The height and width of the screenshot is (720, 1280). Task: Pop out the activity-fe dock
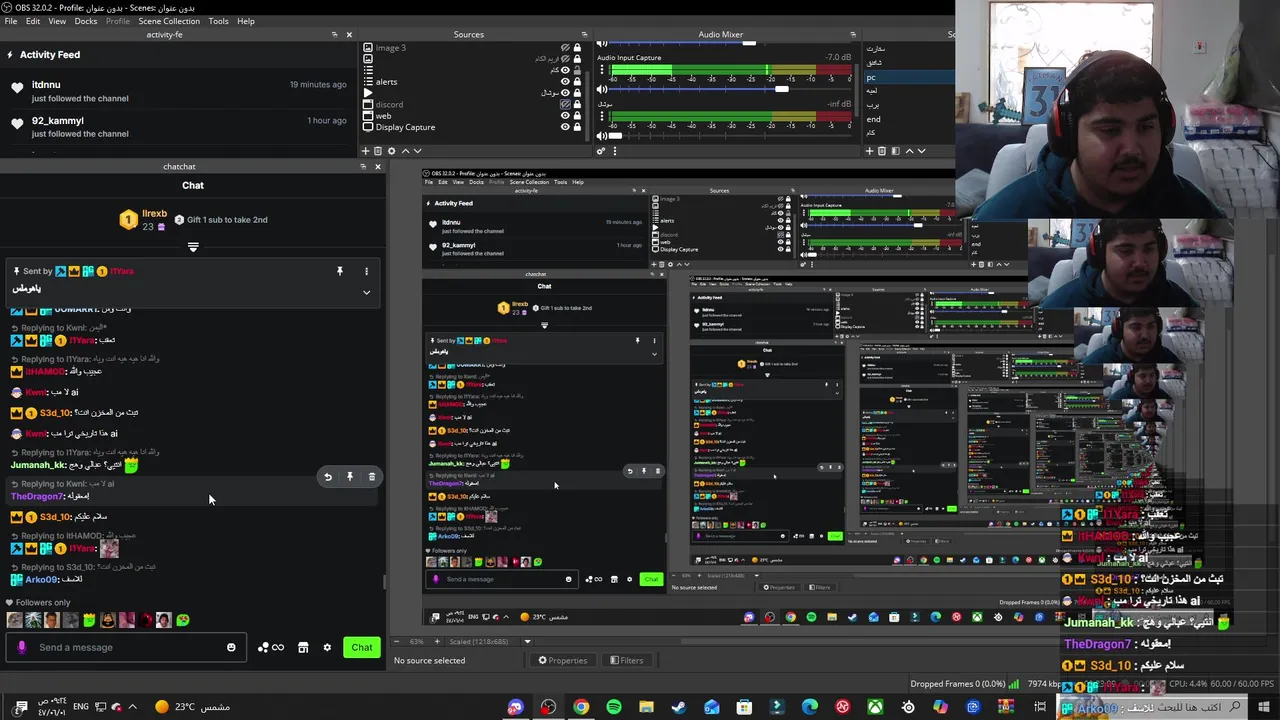click(335, 35)
